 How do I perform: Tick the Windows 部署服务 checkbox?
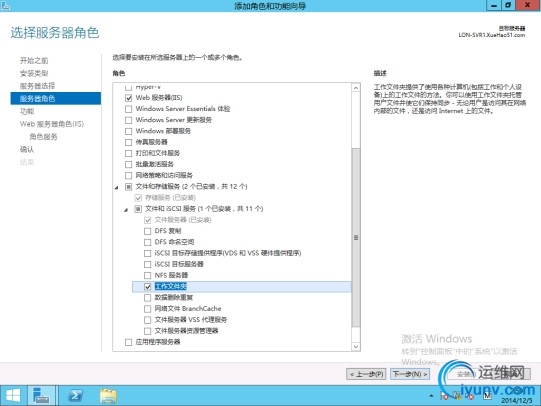click(x=128, y=131)
